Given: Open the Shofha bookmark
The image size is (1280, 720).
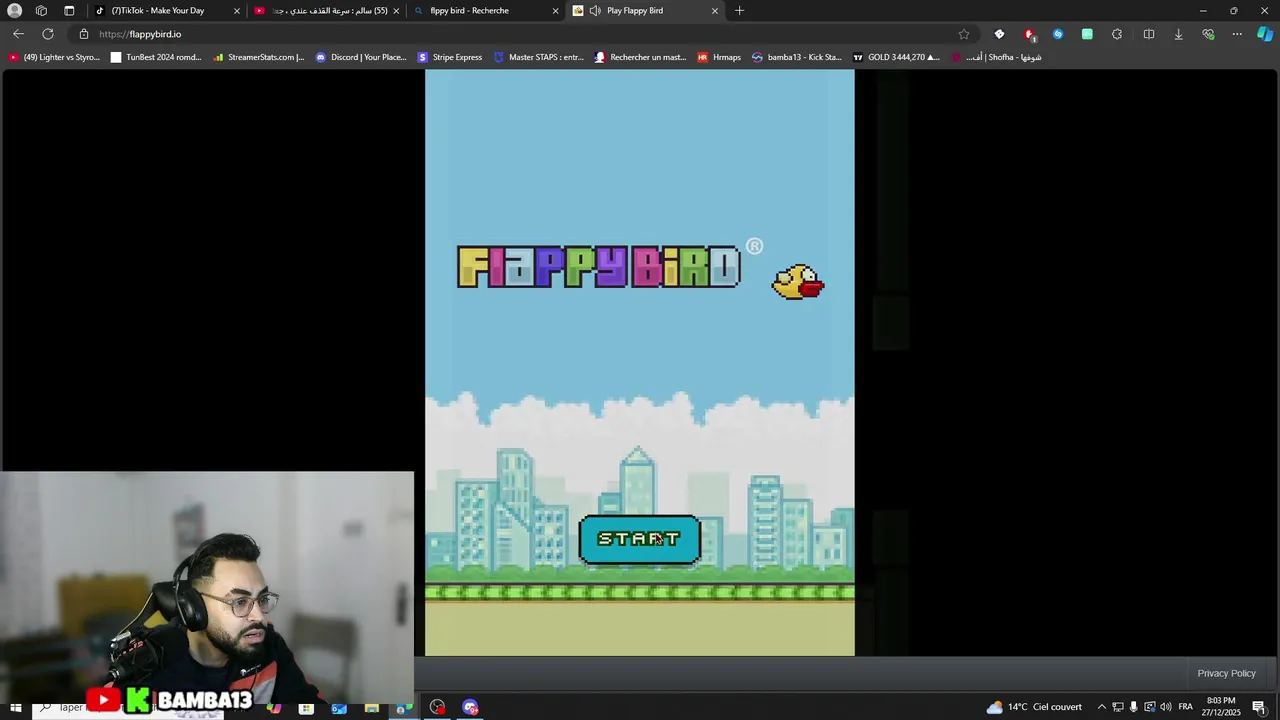Looking at the screenshot, I should (x=996, y=57).
